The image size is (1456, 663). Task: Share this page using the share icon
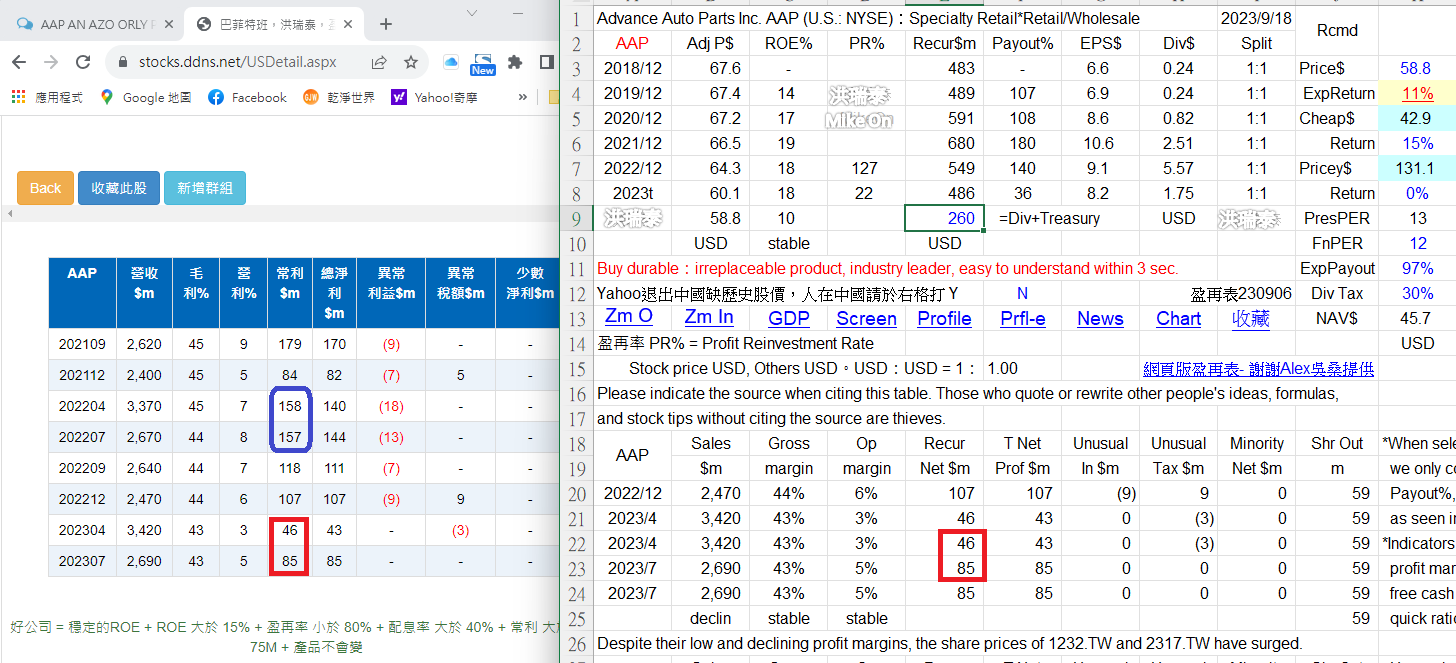coord(379,62)
